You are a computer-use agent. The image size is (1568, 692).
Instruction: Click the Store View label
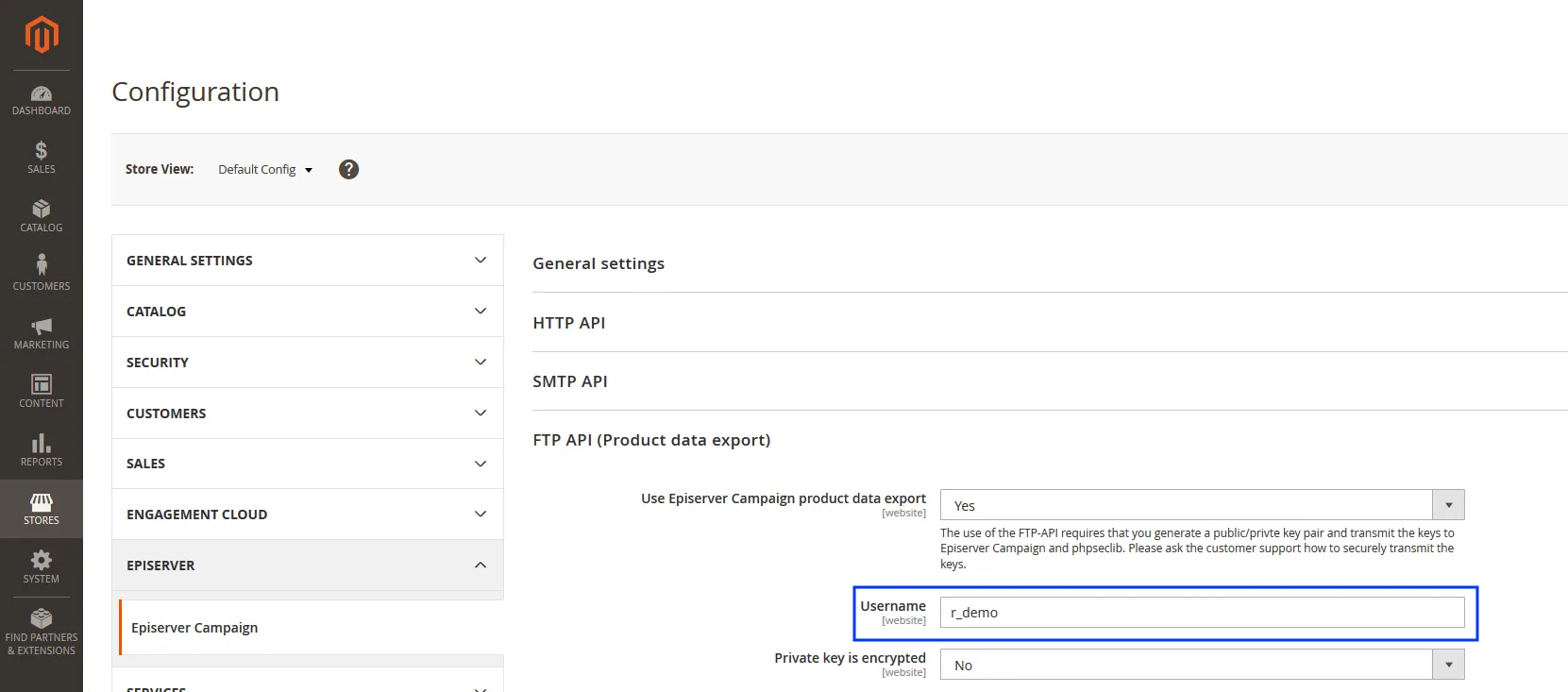tap(160, 169)
